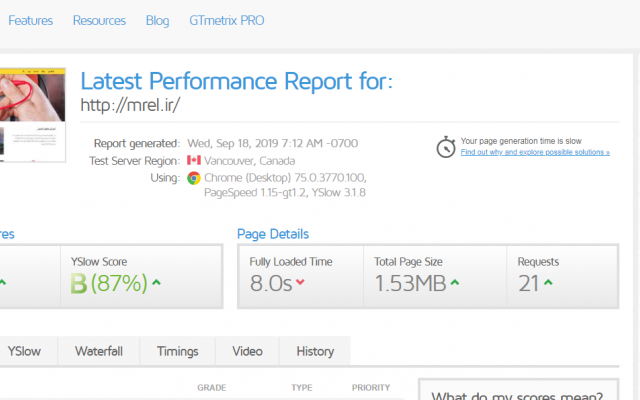Click 'Vancouver, Canada' region text

[x=249, y=161]
